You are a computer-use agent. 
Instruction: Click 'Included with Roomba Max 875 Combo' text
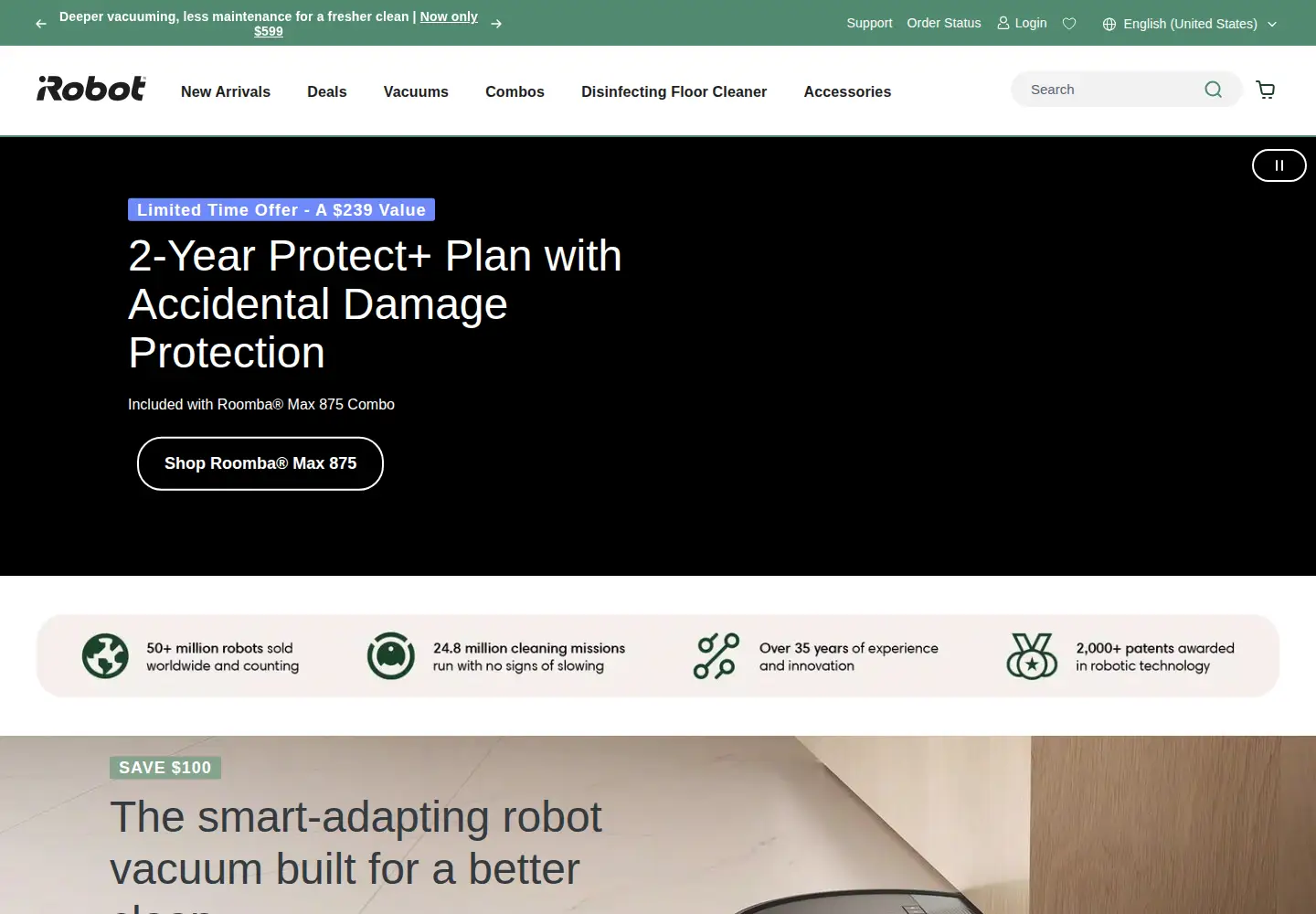click(261, 404)
